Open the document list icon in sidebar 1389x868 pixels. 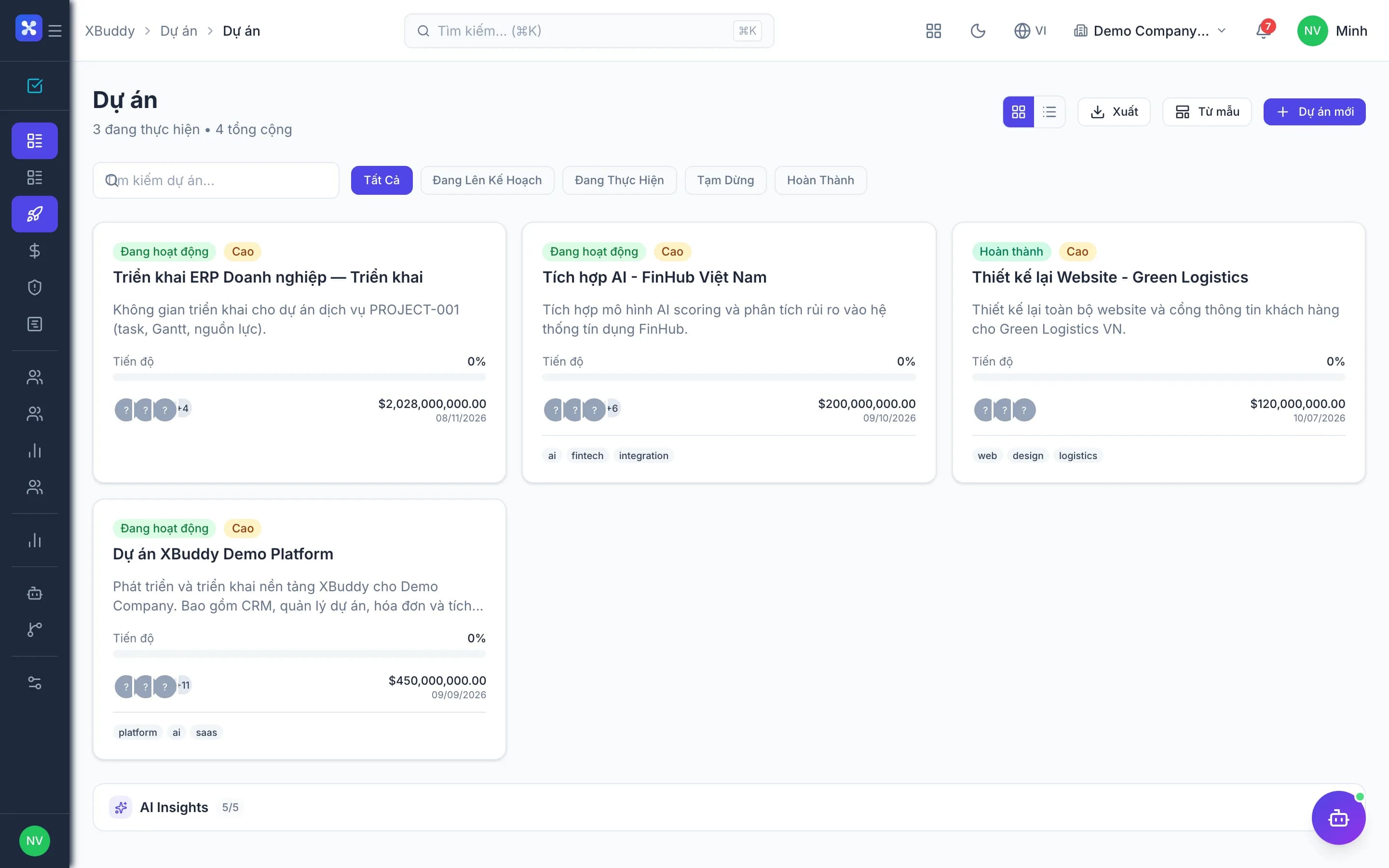34,325
